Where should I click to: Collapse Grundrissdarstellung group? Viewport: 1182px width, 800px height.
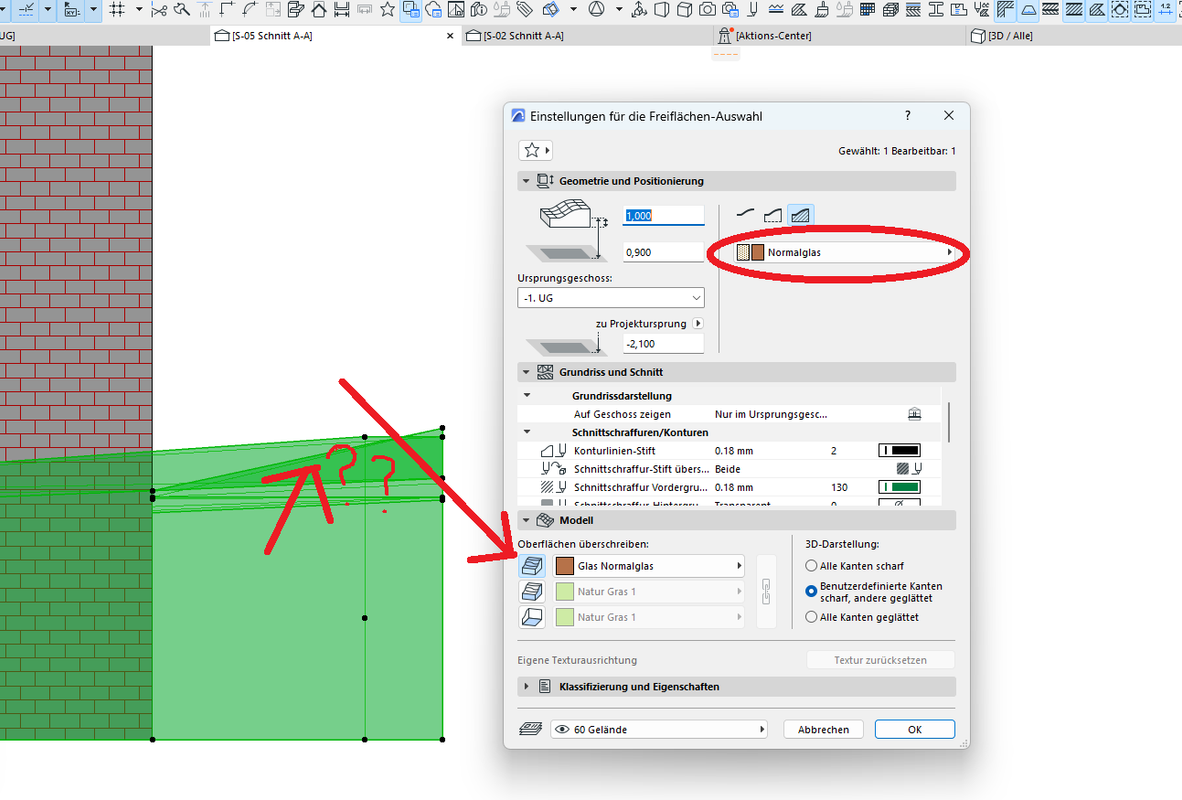(527, 395)
